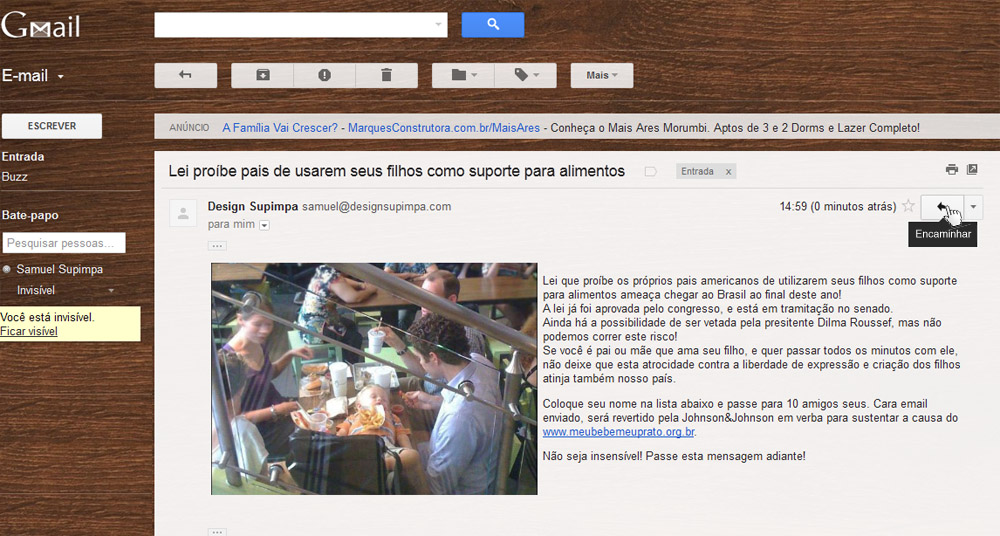Toggle the importance marker beside the subject
Viewport: 1000px width, 536px height.
[651, 171]
